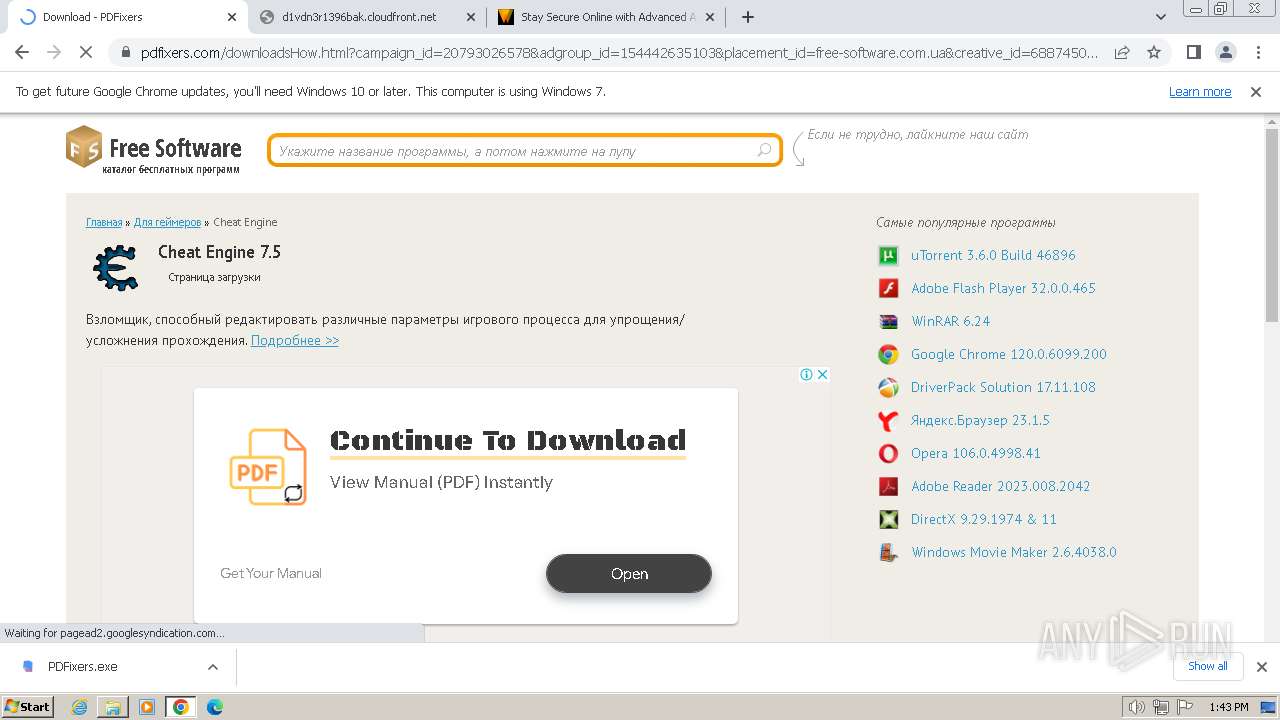Close the cloudfront.net tab

[x=470, y=17]
